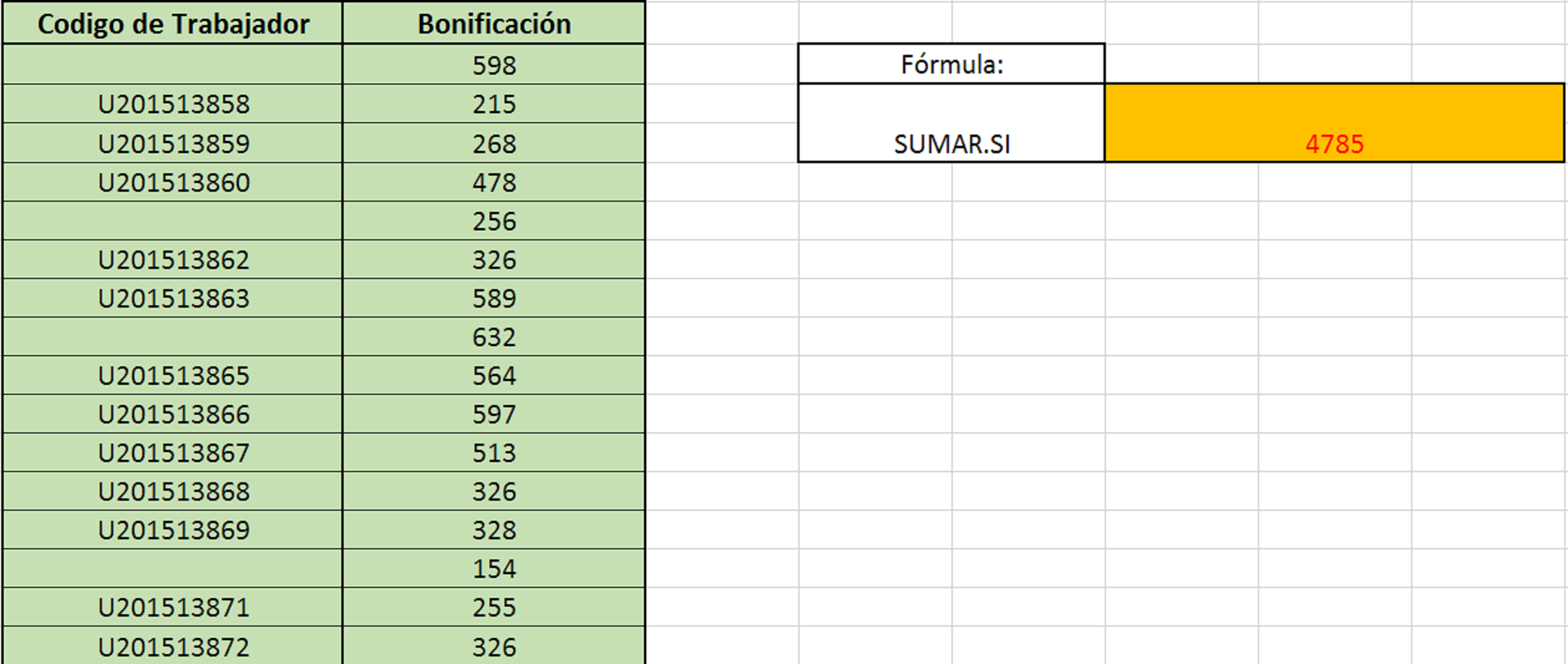Screen dimensions: 1568x664
Task: Click worker code U201513859
Action: [174, 144]
